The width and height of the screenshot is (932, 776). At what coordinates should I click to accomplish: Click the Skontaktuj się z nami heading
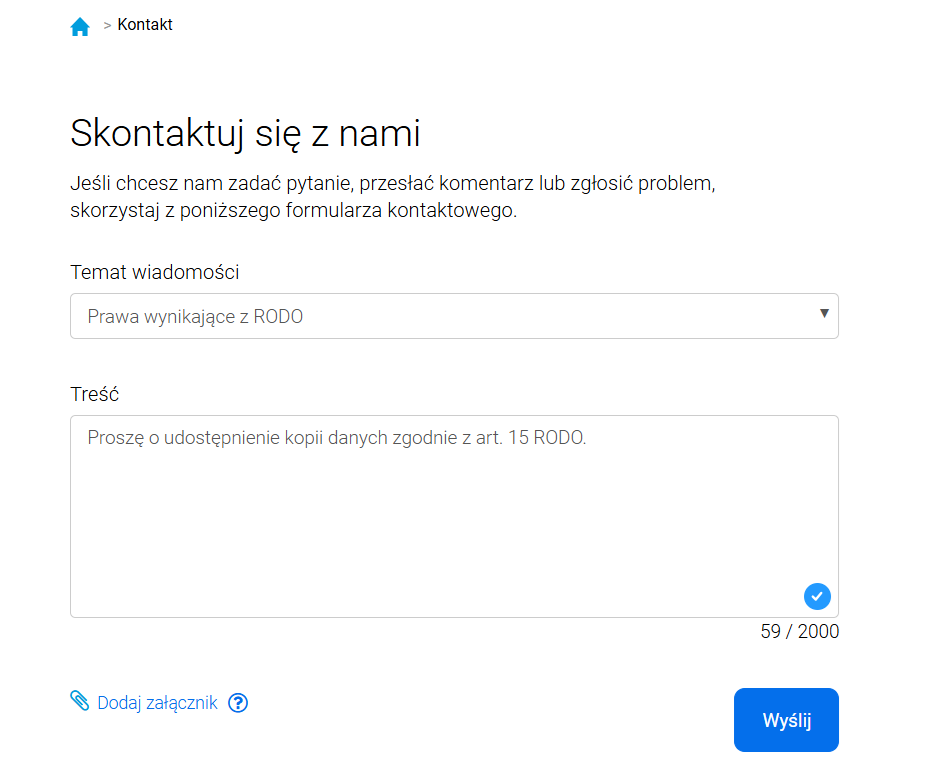(x=245, y=133)
